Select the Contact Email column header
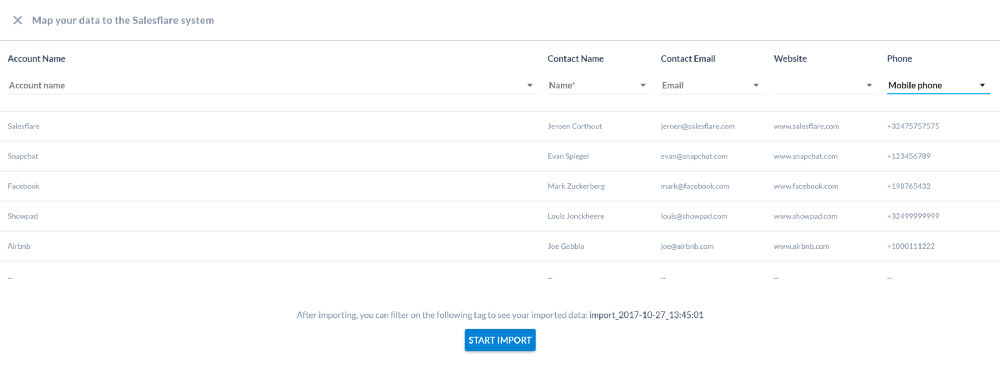The height and width of the screenshot is (372, 1000). (x=688, y=59)
